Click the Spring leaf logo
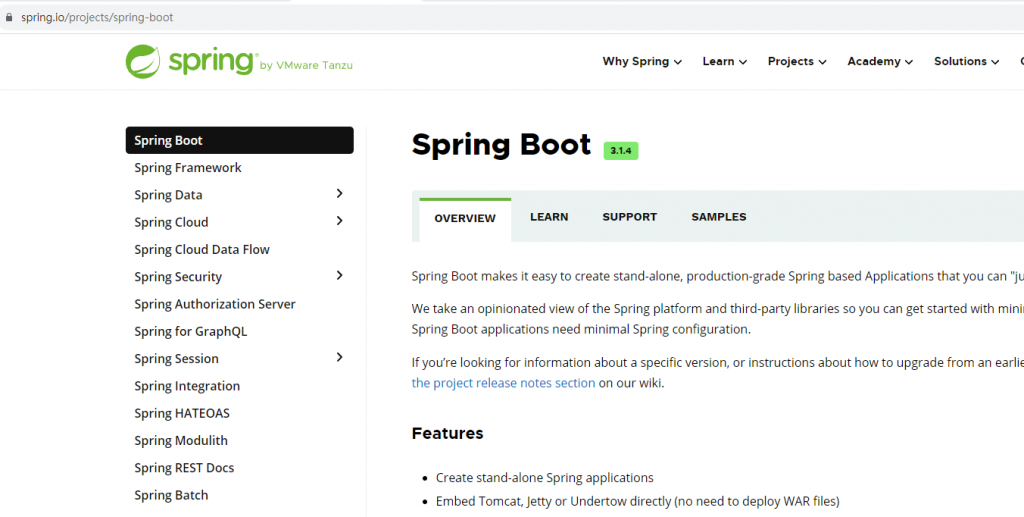This screenshot has height=517, width=1024. point(142,61)
